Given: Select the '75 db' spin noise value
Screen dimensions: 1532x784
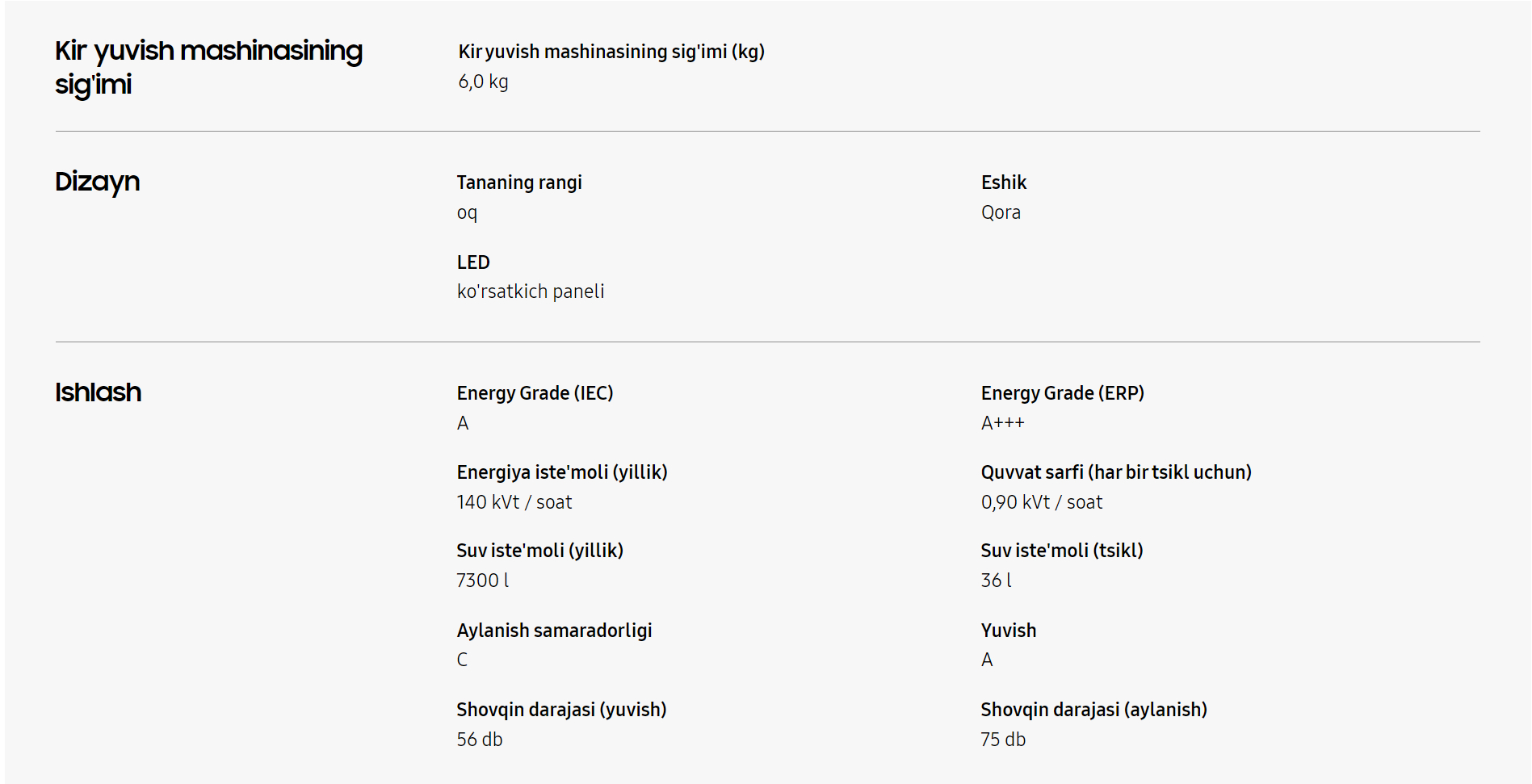Looking at the screenshot, I should click(x=1002, y=740).
